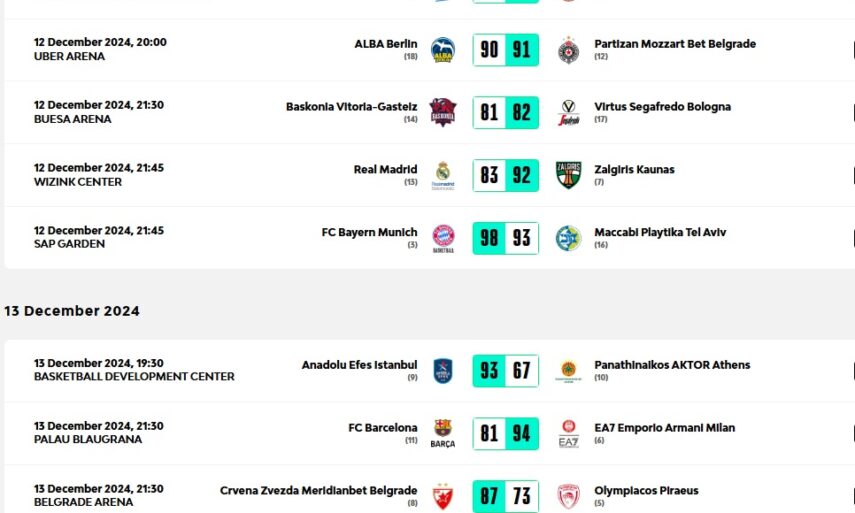The height and width of the screenshot is (513, 855).
Task: Click the 13 December 2024 date heading
Action: tap(72, 311)
